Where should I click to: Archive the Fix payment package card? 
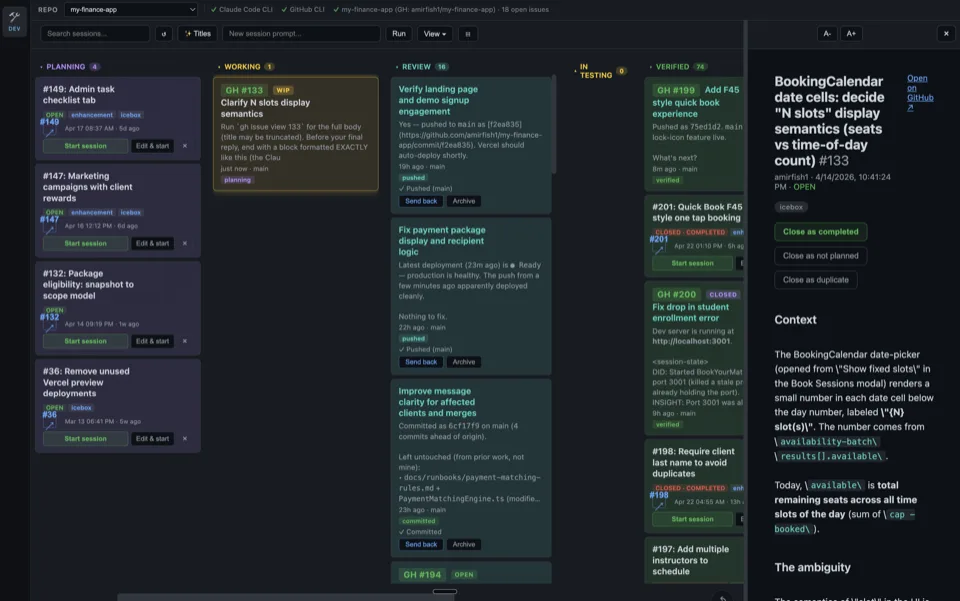pos(463,362)
